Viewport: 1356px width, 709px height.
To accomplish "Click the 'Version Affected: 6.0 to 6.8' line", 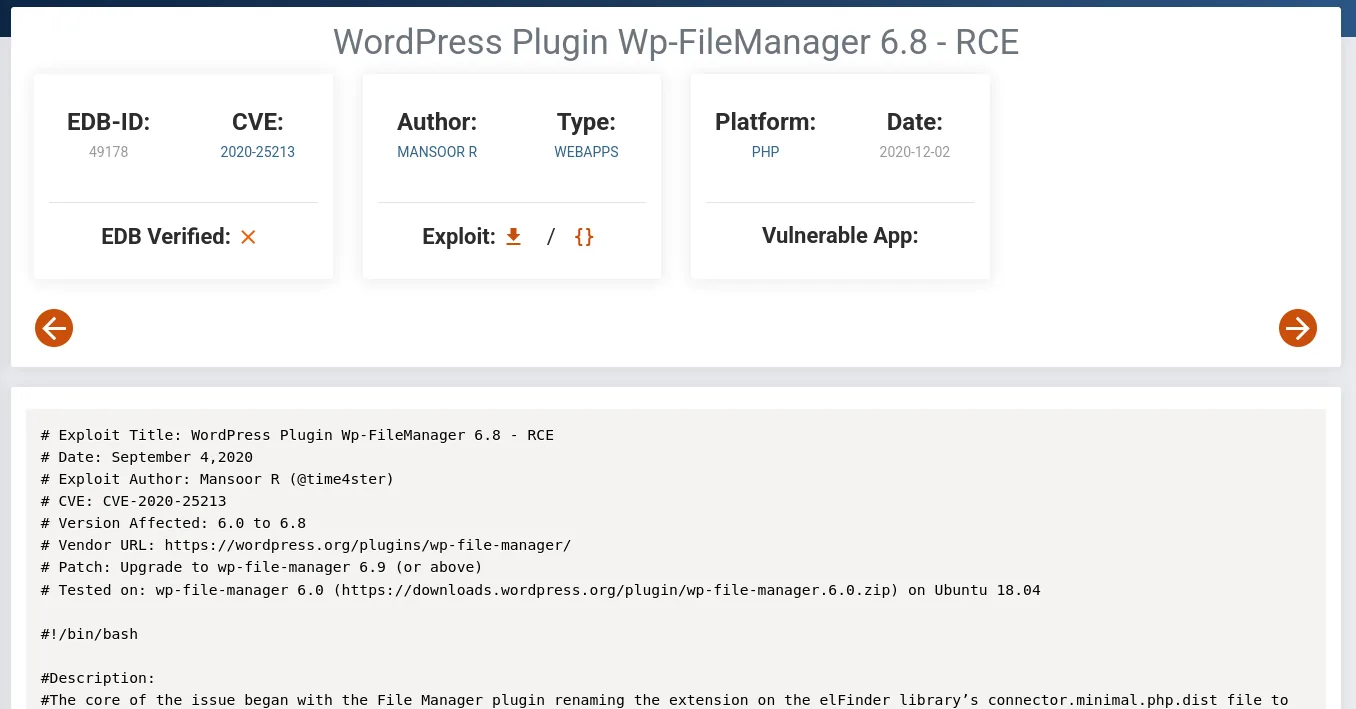I will click(x=173, y=523).
